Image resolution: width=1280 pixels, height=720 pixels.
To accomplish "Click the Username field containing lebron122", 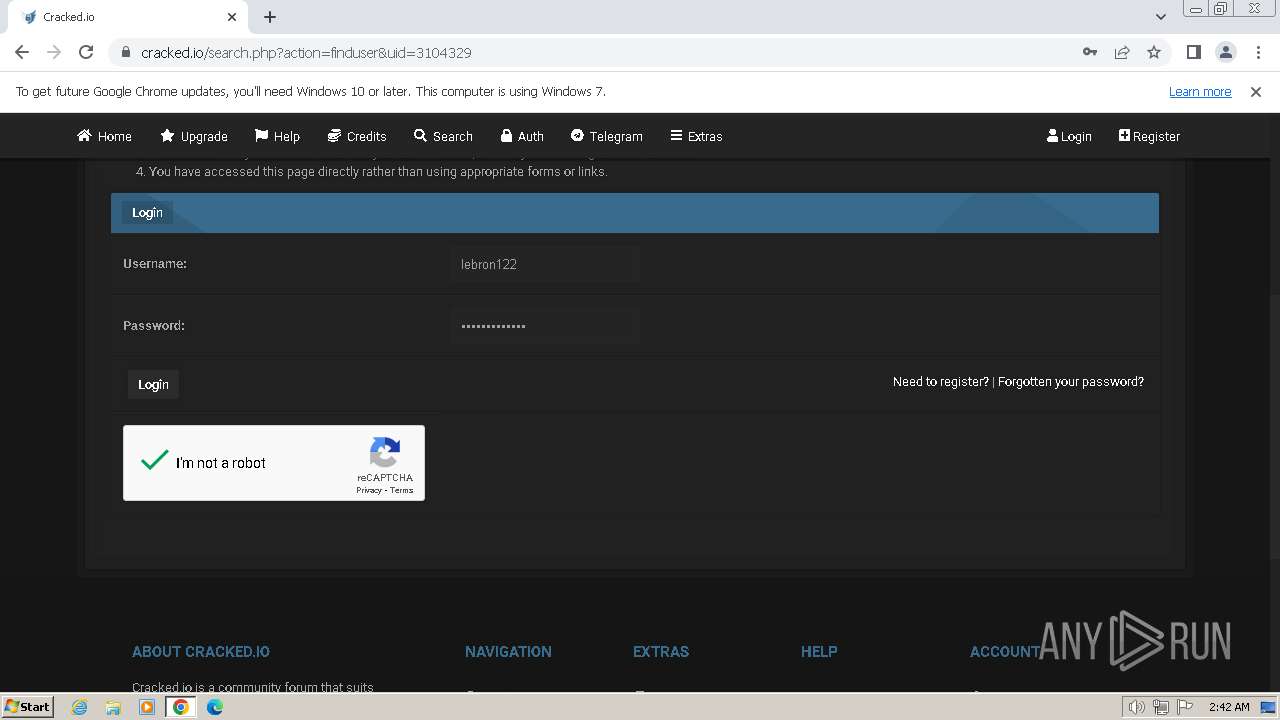I will (x=544, y=264).
